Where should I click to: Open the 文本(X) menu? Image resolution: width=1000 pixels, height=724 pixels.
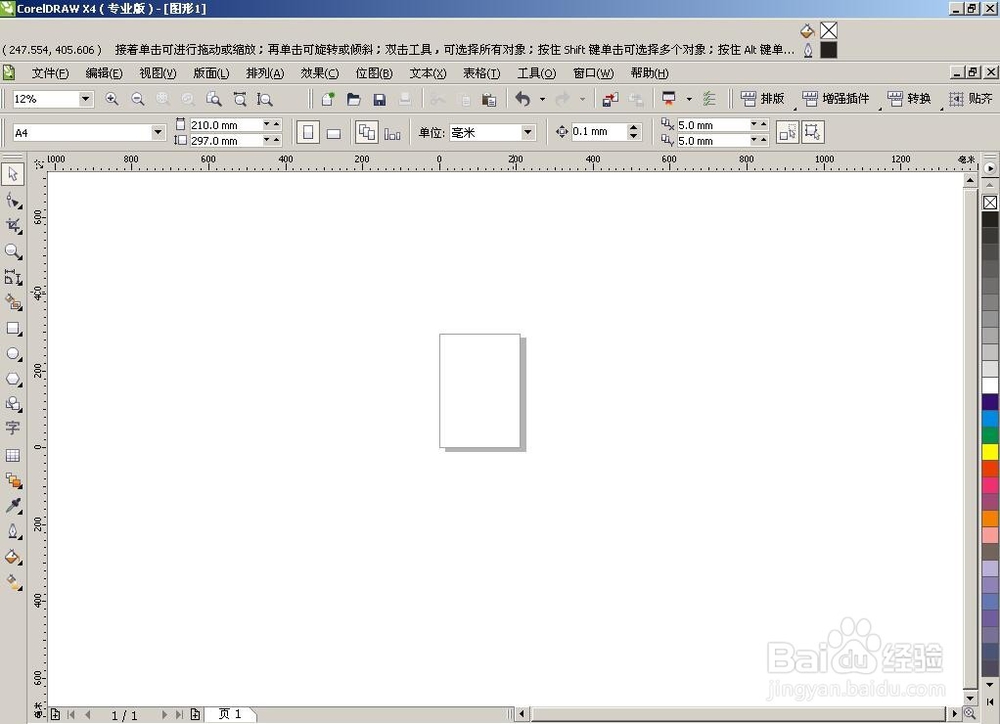click(427, 73)
